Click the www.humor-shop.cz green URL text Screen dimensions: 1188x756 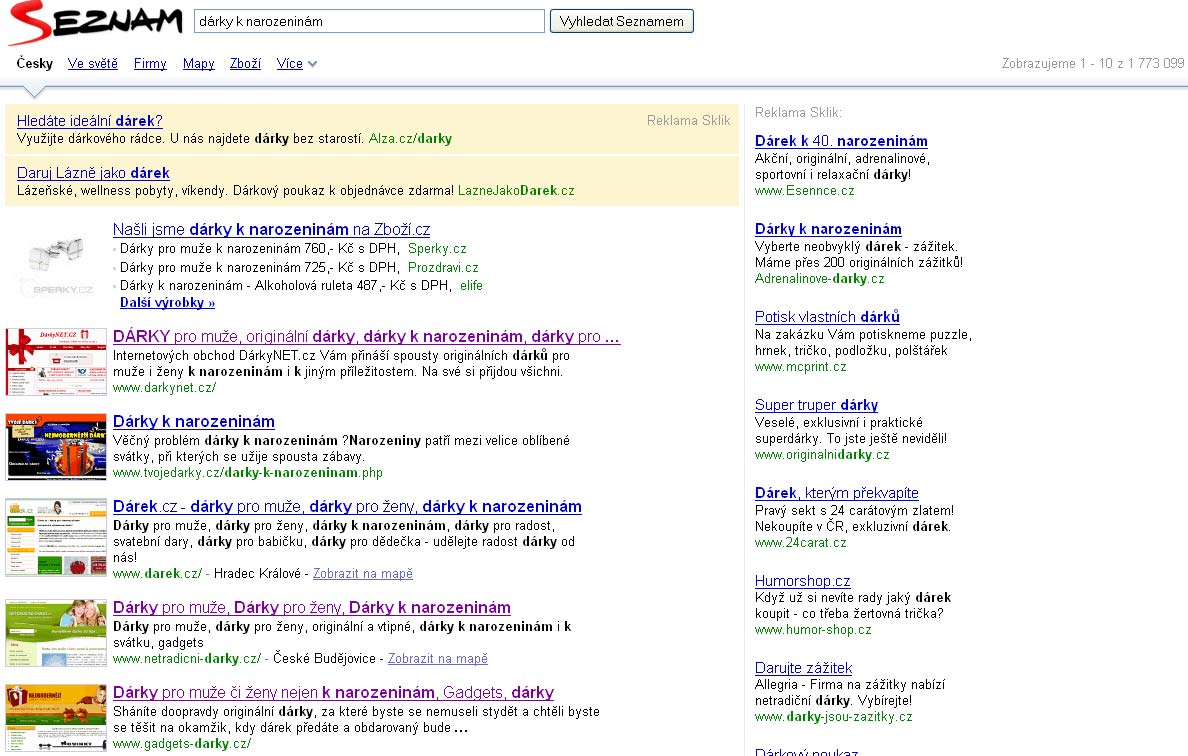coord(813,629)
